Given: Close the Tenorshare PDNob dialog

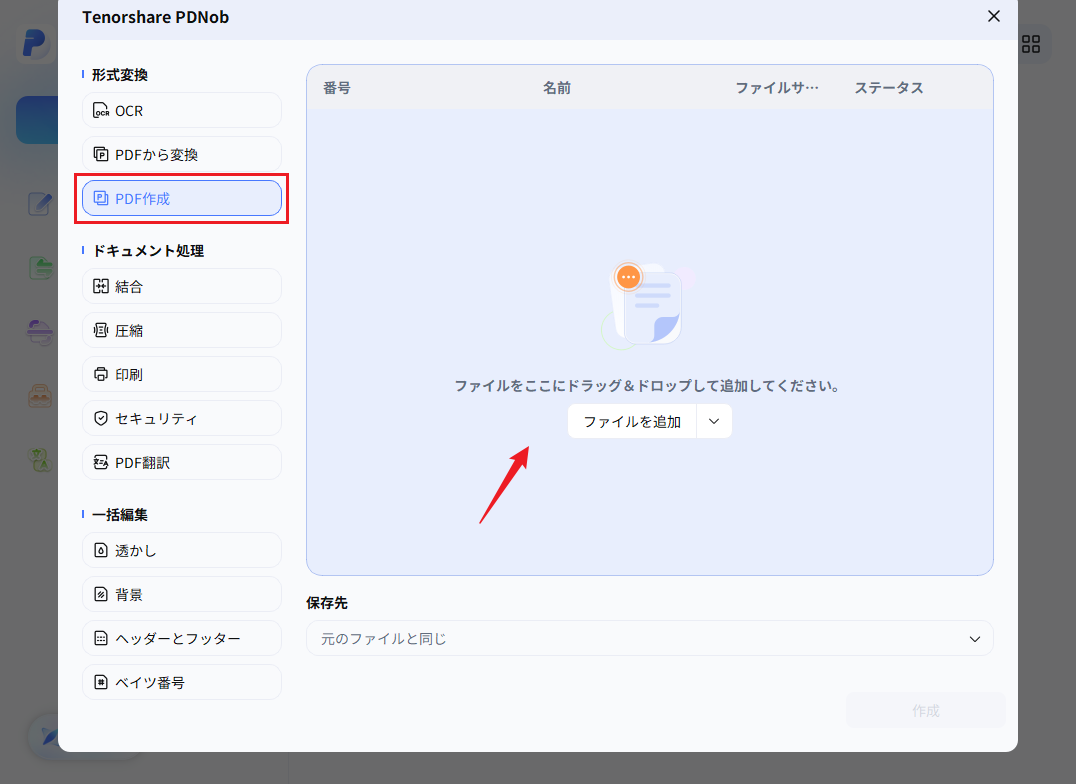Looking at the screenshot, I should [994, 16].
